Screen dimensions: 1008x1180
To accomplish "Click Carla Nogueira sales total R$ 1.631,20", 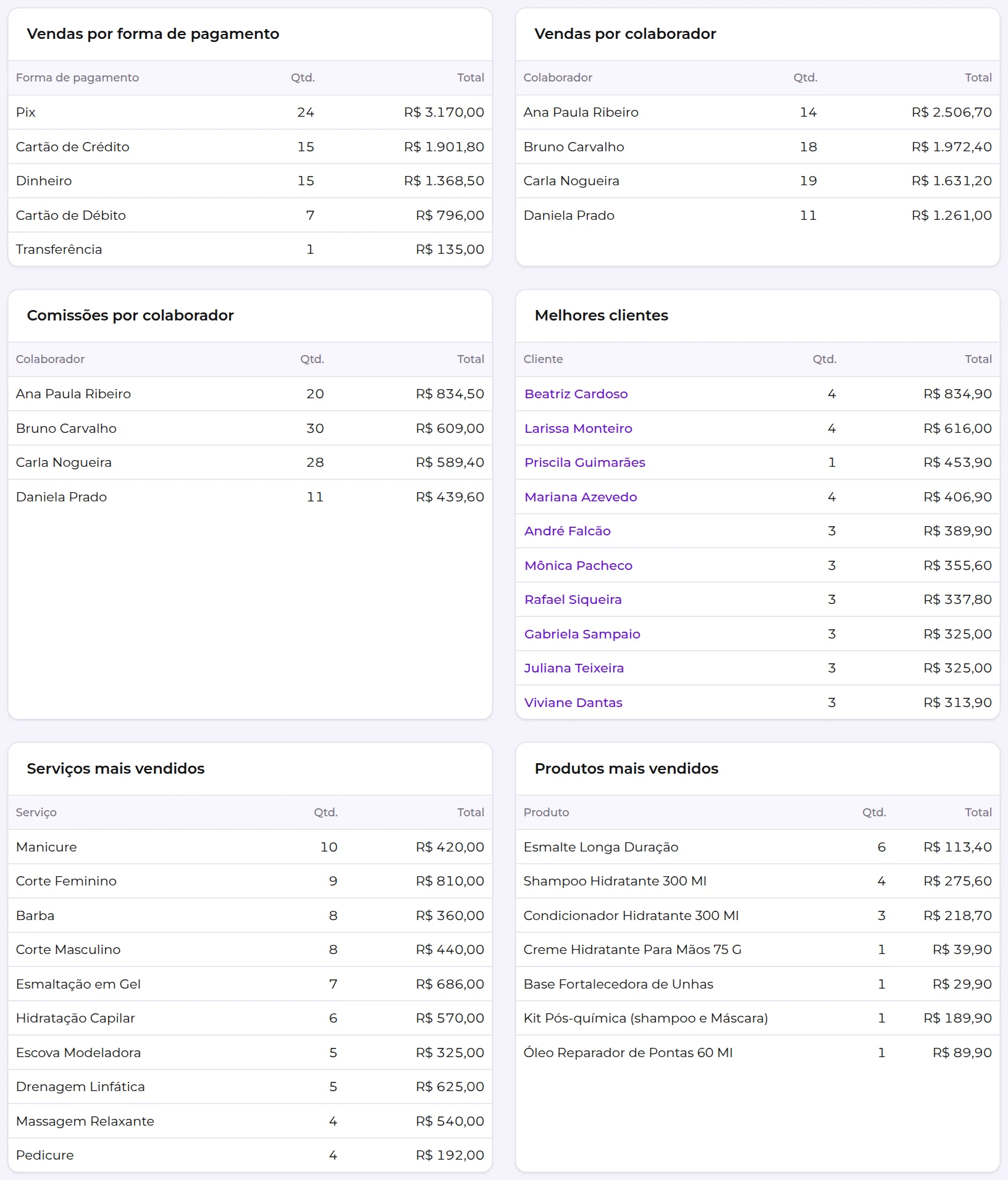I will 952,181.
